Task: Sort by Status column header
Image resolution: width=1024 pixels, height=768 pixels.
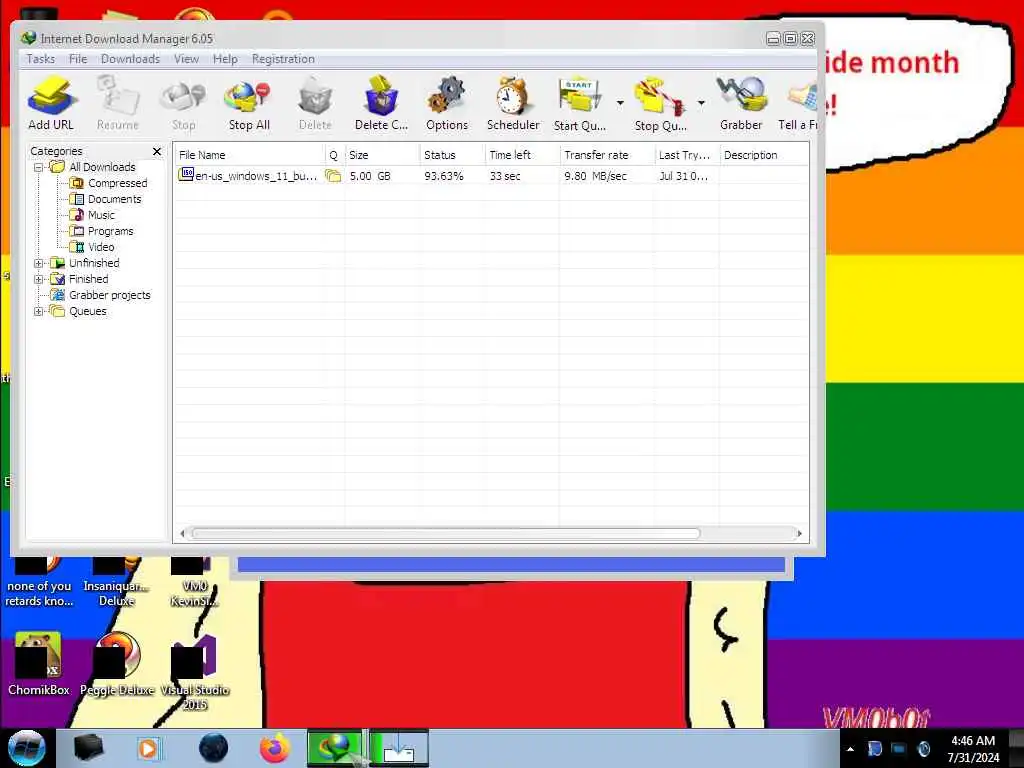Action: point(452,155)
